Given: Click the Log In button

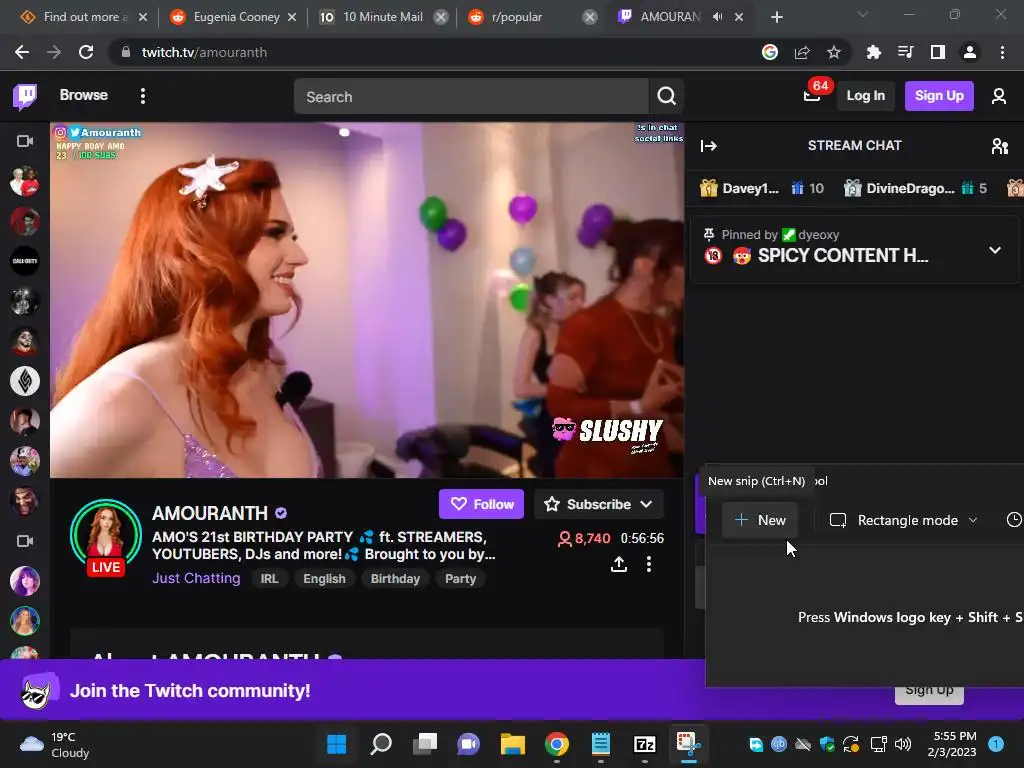Looking at the screenshot, I should coord(865,96).
